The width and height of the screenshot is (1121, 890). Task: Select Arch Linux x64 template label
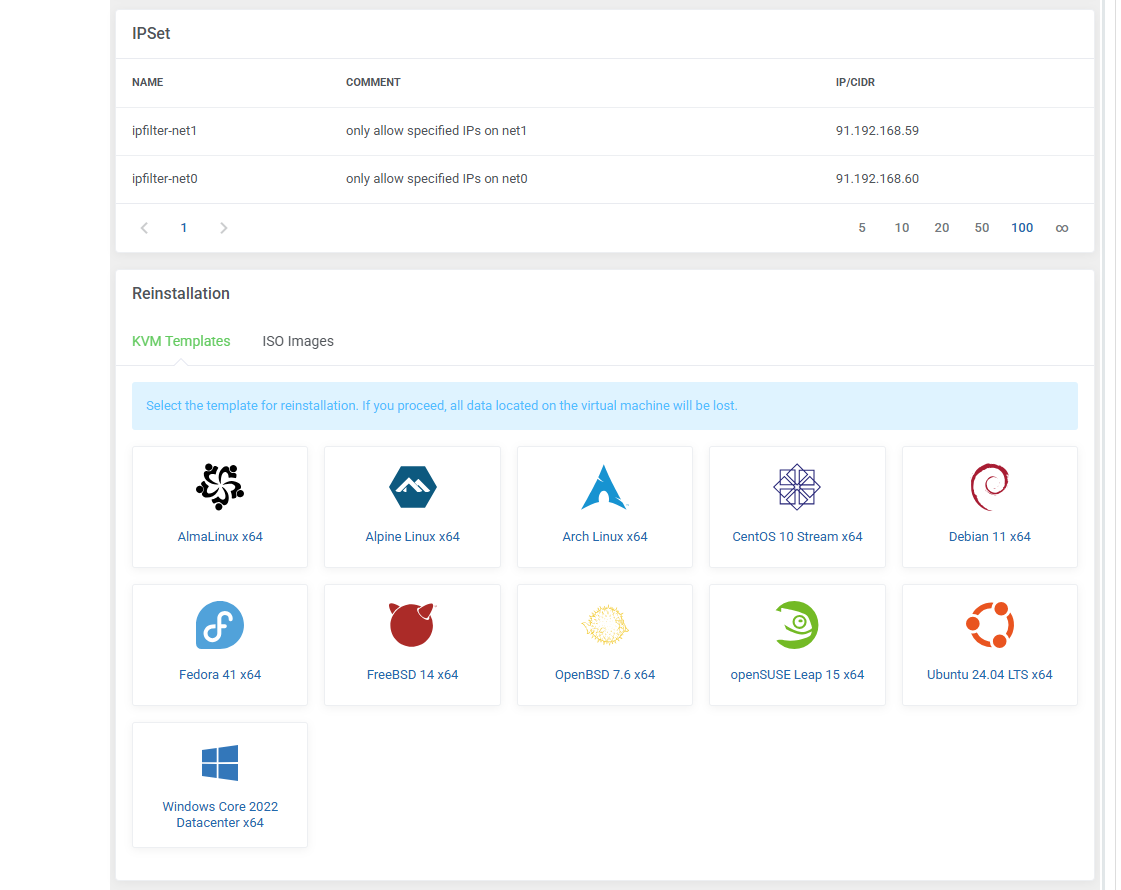605,536
